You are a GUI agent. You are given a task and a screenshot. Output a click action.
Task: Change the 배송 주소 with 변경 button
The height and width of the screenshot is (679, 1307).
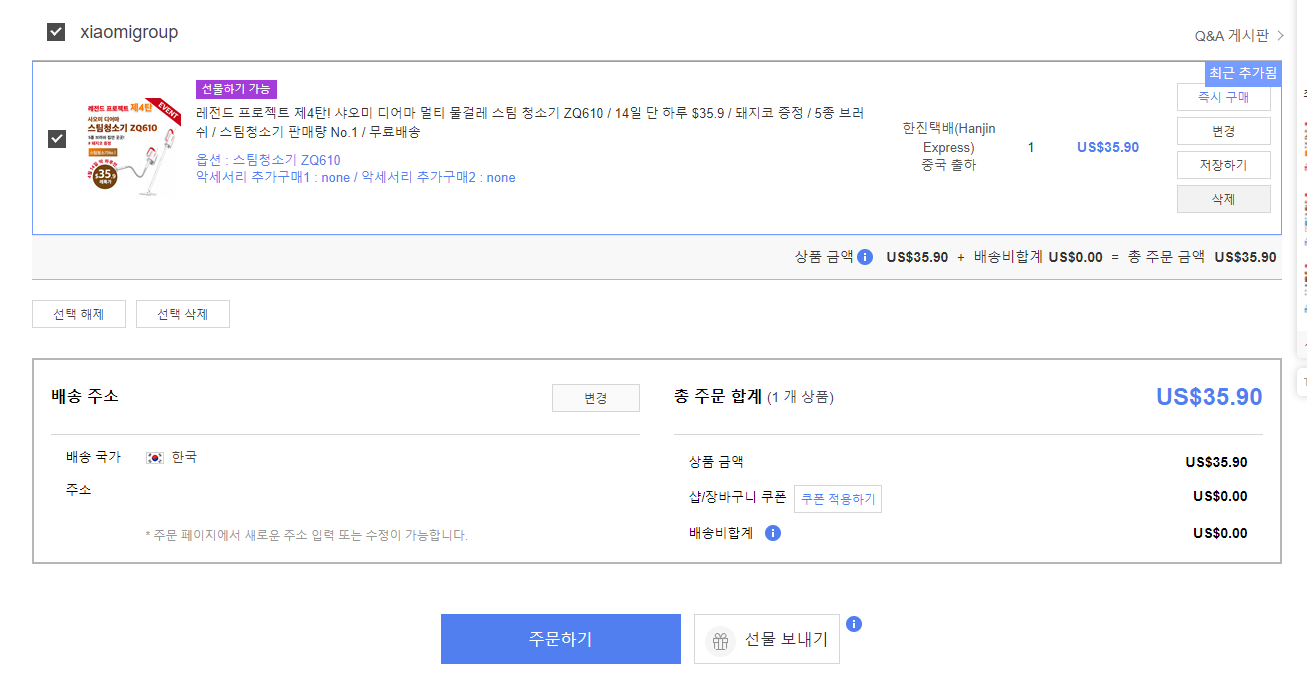[x=596, y=398]
